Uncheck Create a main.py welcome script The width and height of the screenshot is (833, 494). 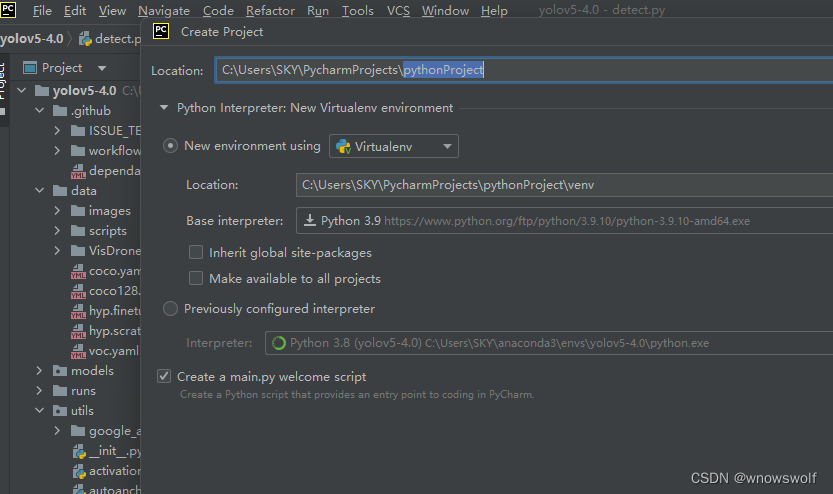164,377
